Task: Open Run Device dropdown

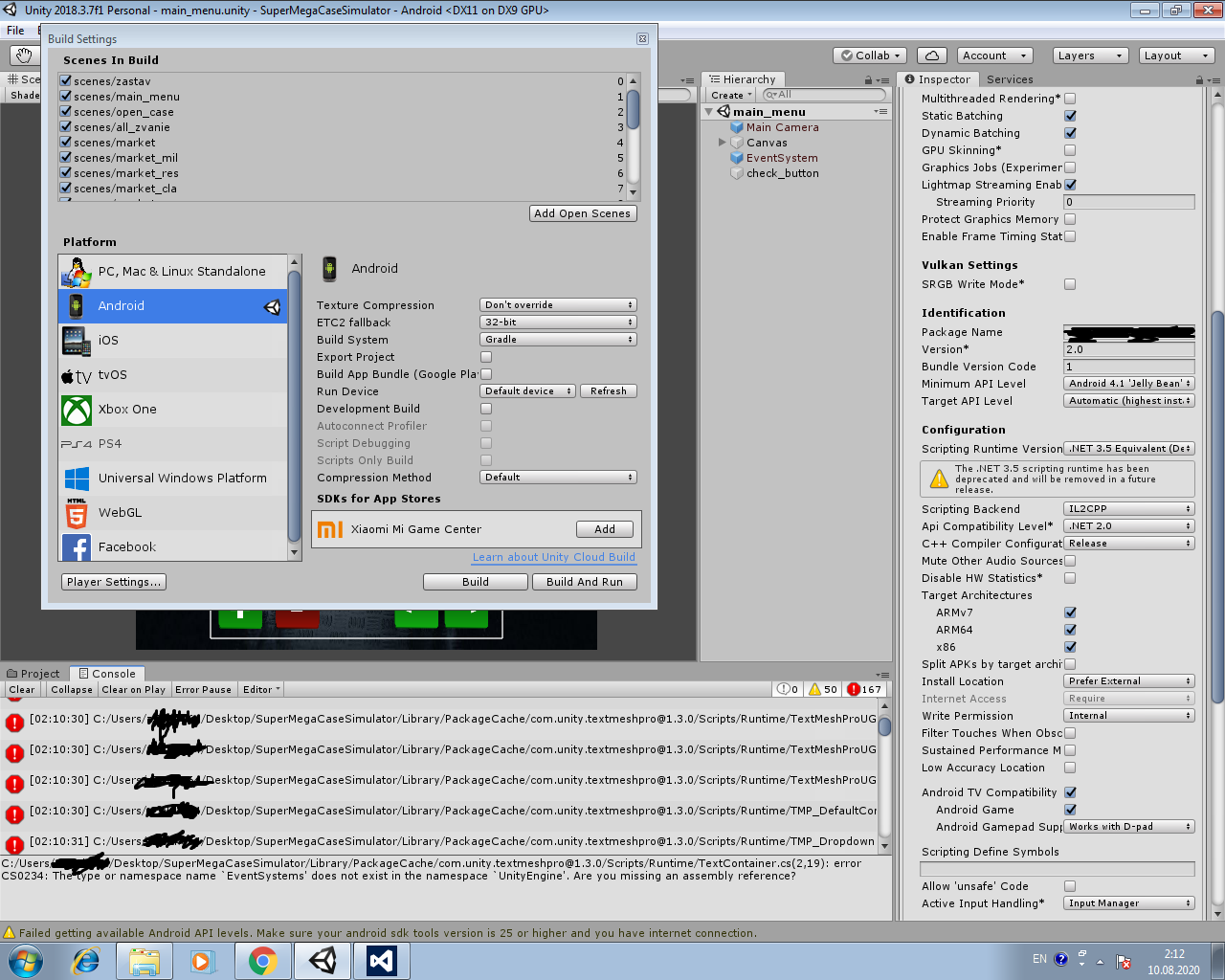Action: tap(527, 391)
